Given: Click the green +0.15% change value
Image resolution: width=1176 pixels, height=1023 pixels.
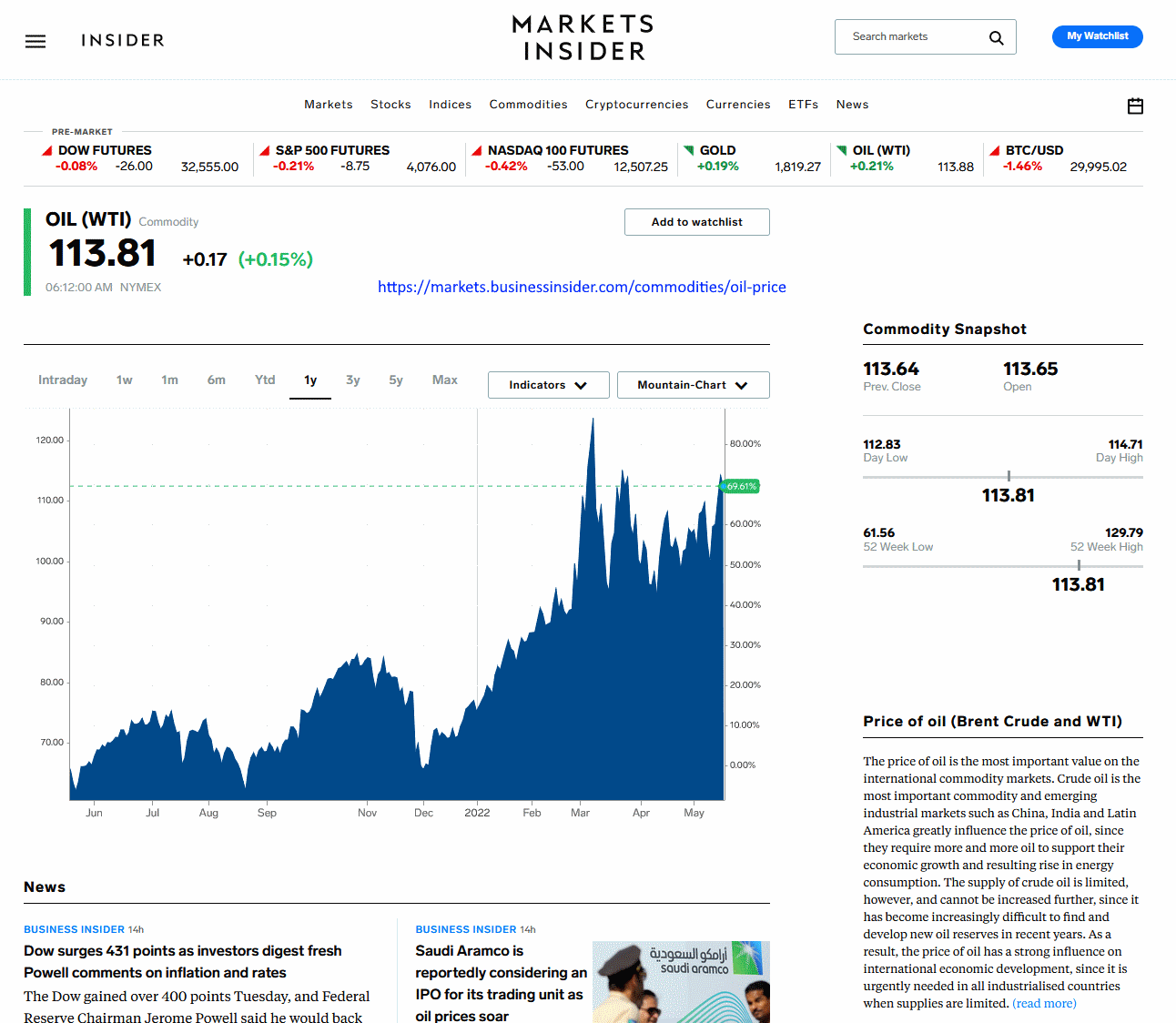Looking at the screenshot, I should click(x=276, y=259).
